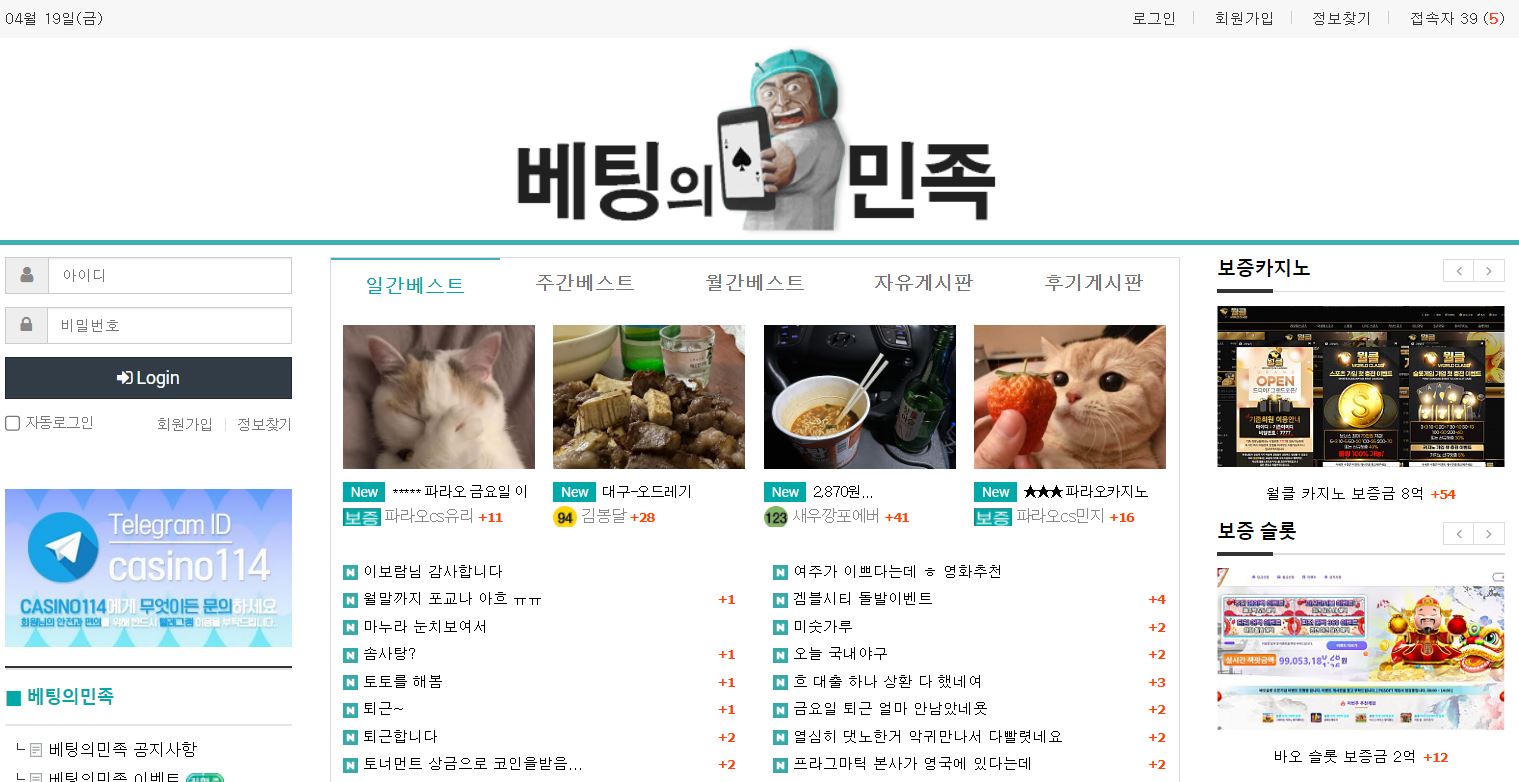Show previous item in 보증카지노 carousel
Screen dimensions: 1519x782
pos(1459,271)
